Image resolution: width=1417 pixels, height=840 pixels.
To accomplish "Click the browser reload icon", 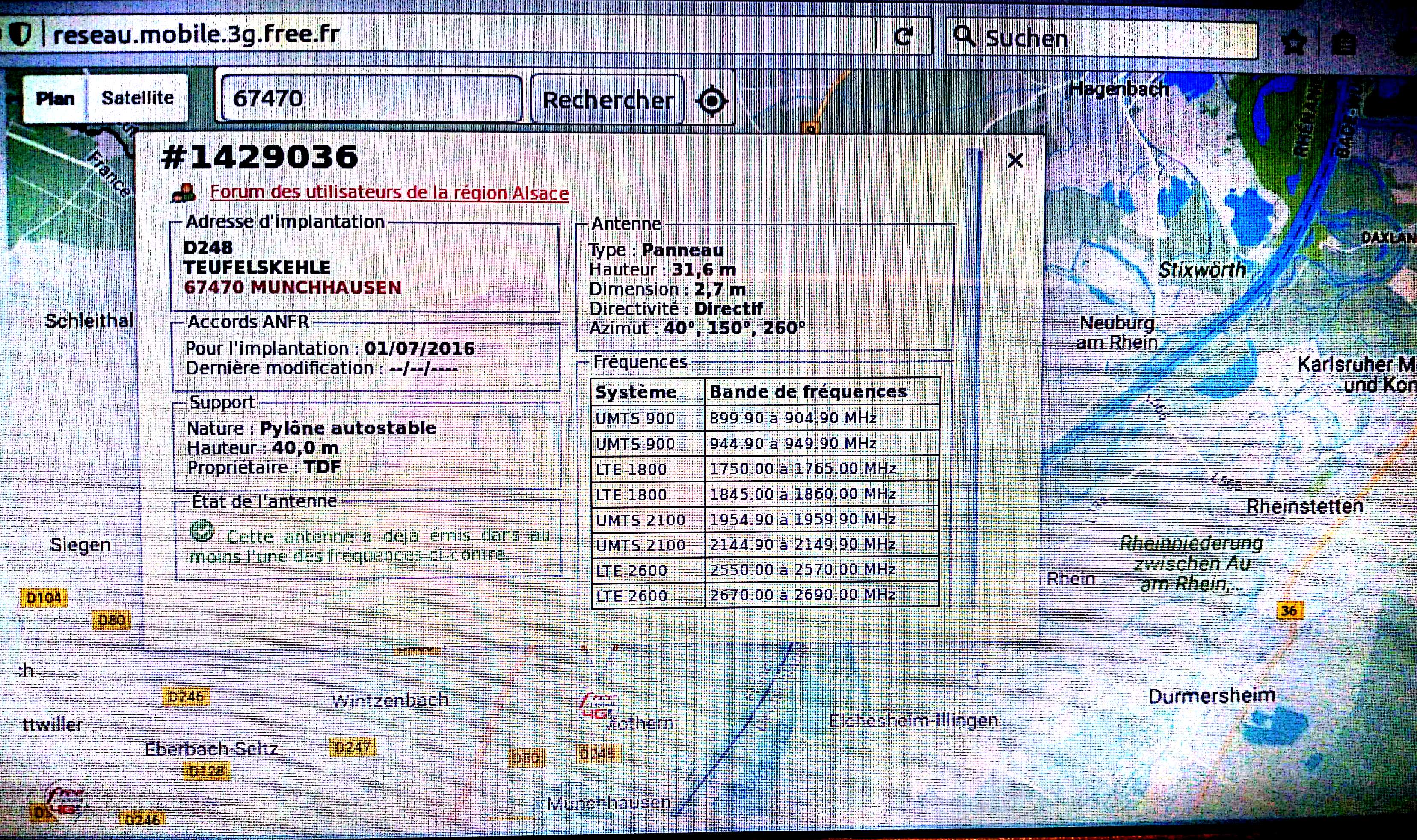I will [x=904, y=37].
